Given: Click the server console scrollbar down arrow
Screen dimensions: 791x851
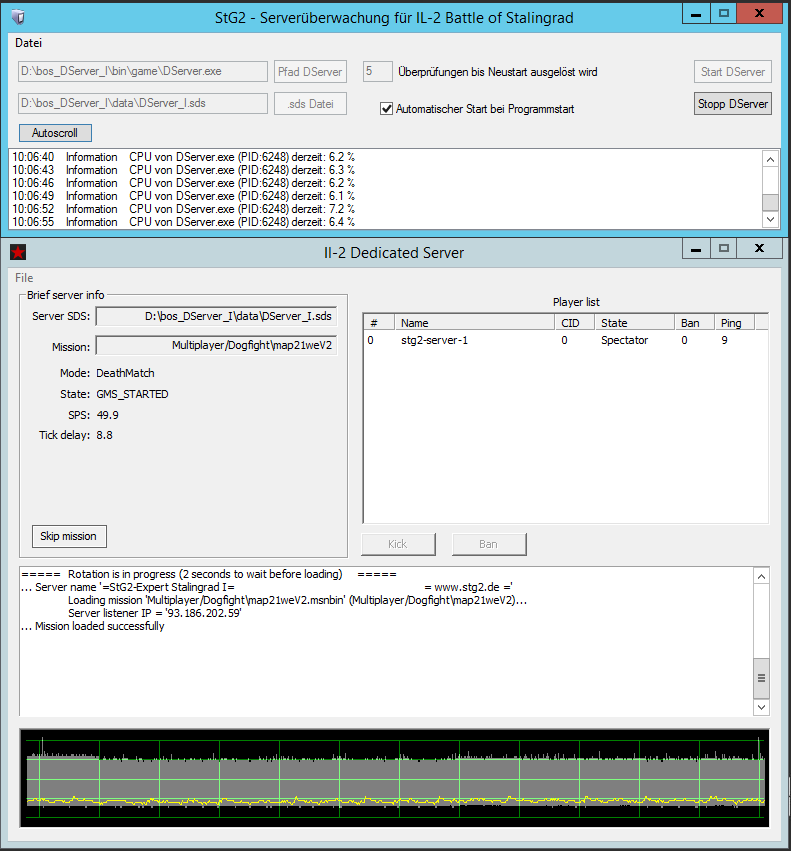Looking at the screenshot, I should point(761,707).
